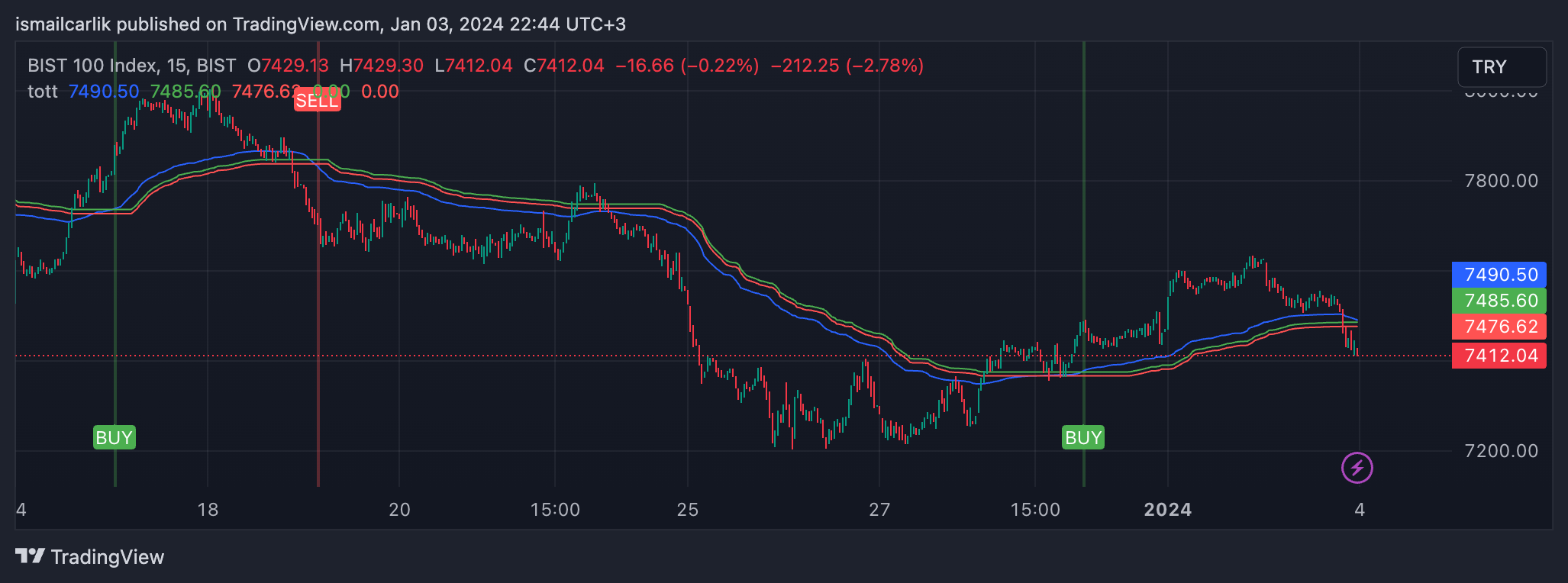This screenshot has height=583, width=1568.
Task: Click the tott indicator name
Action: (43, 92)
